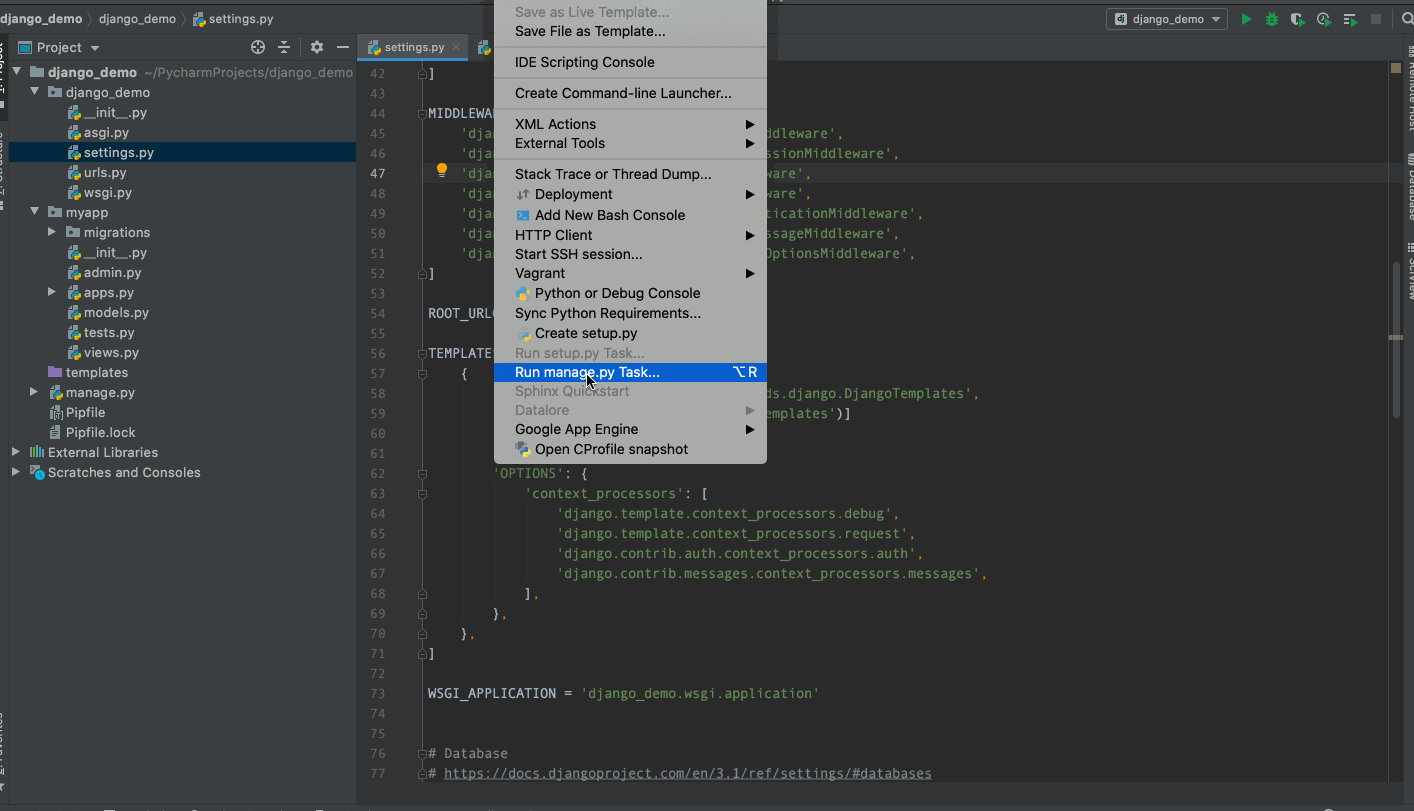Open the Google App Engine submenu

(x=630, y=429)
